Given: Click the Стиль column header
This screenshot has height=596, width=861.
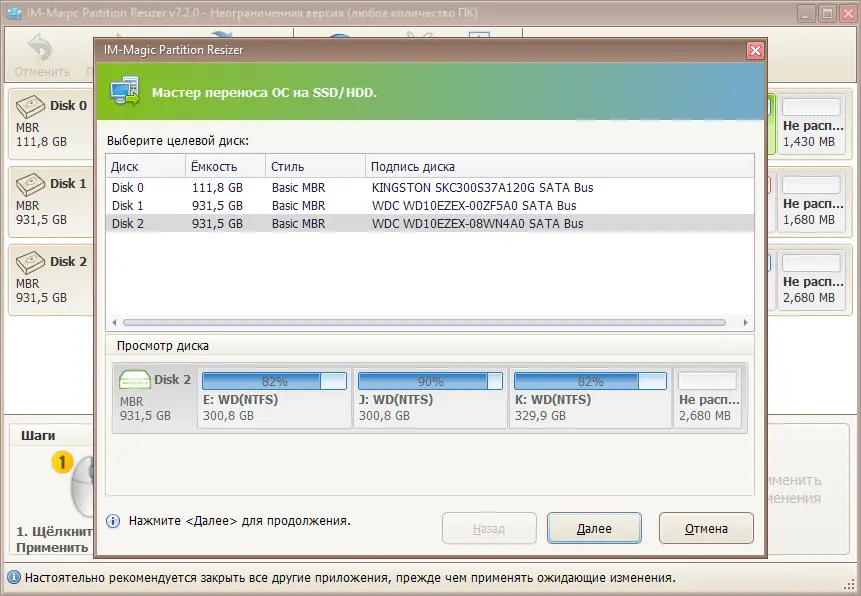Looking at the screenshot, I should pyautogui.click(x=316, y=166).
